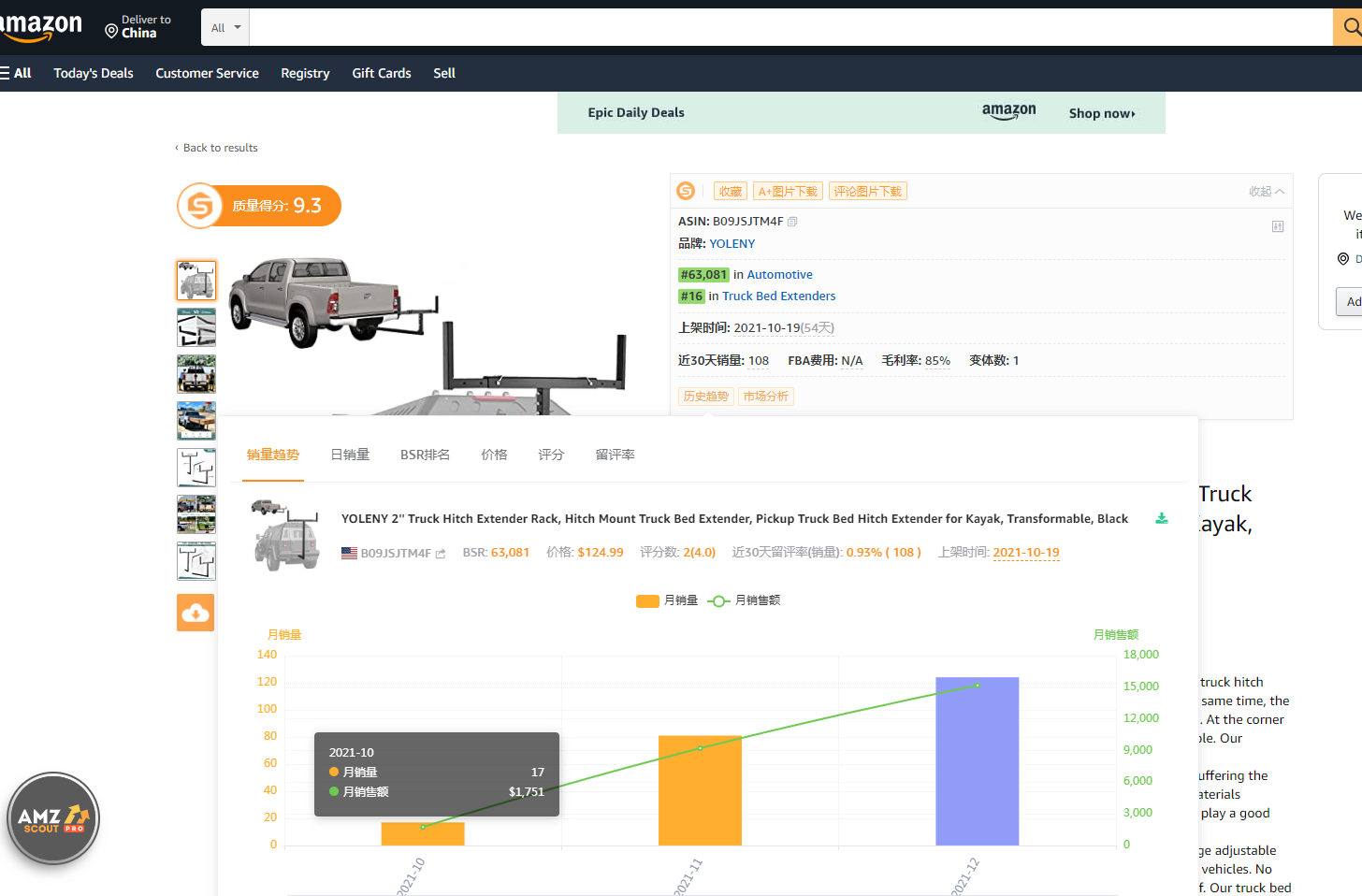
Task: Click the US flag icon next to ASIN
Action: tap(349, 553)
